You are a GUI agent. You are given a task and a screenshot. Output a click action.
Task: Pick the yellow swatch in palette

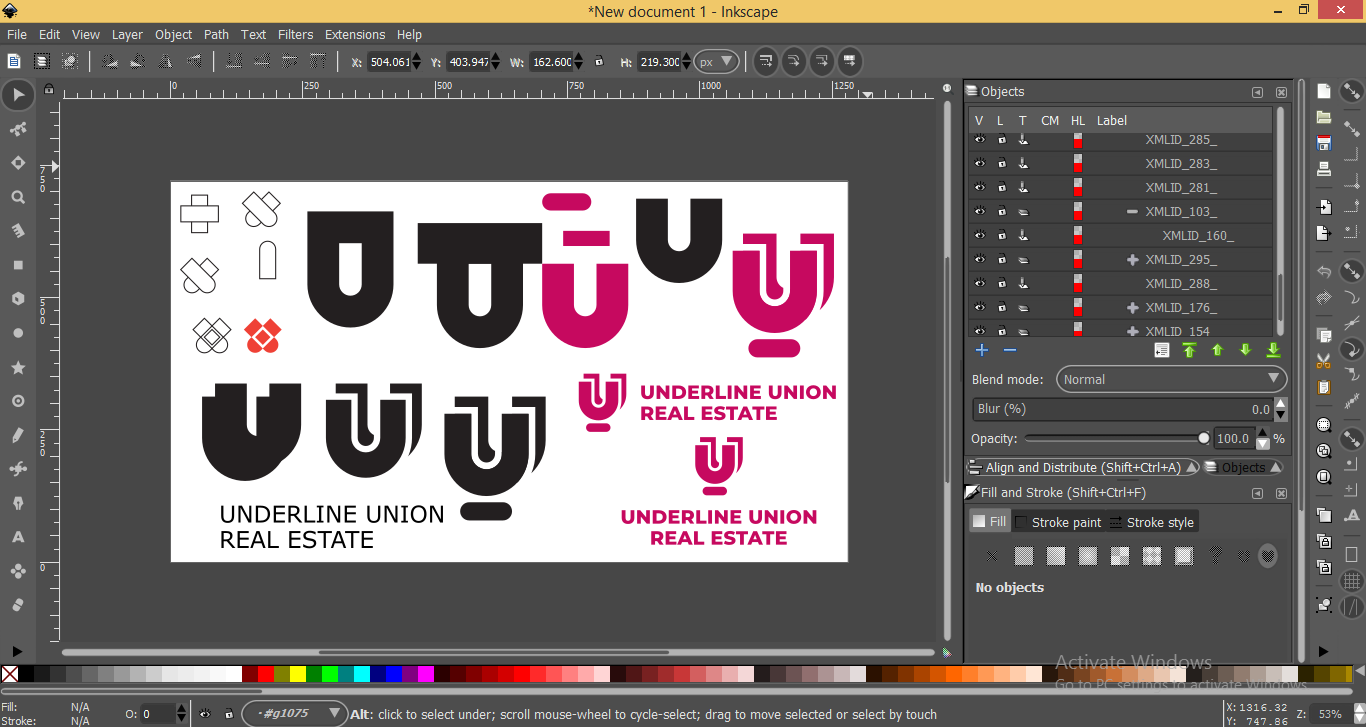click(298, 674)
